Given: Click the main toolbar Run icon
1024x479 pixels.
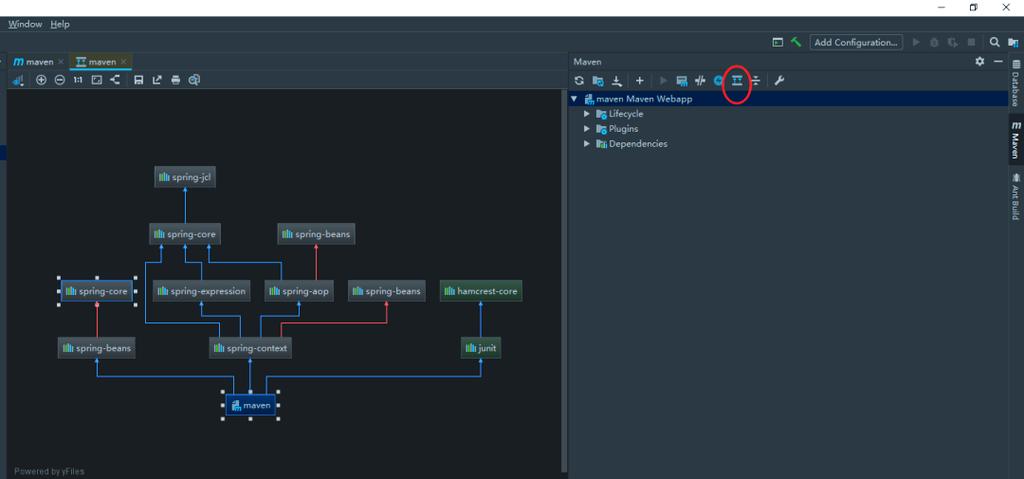Looking at the screenshot, I should (x=916, y=42).
